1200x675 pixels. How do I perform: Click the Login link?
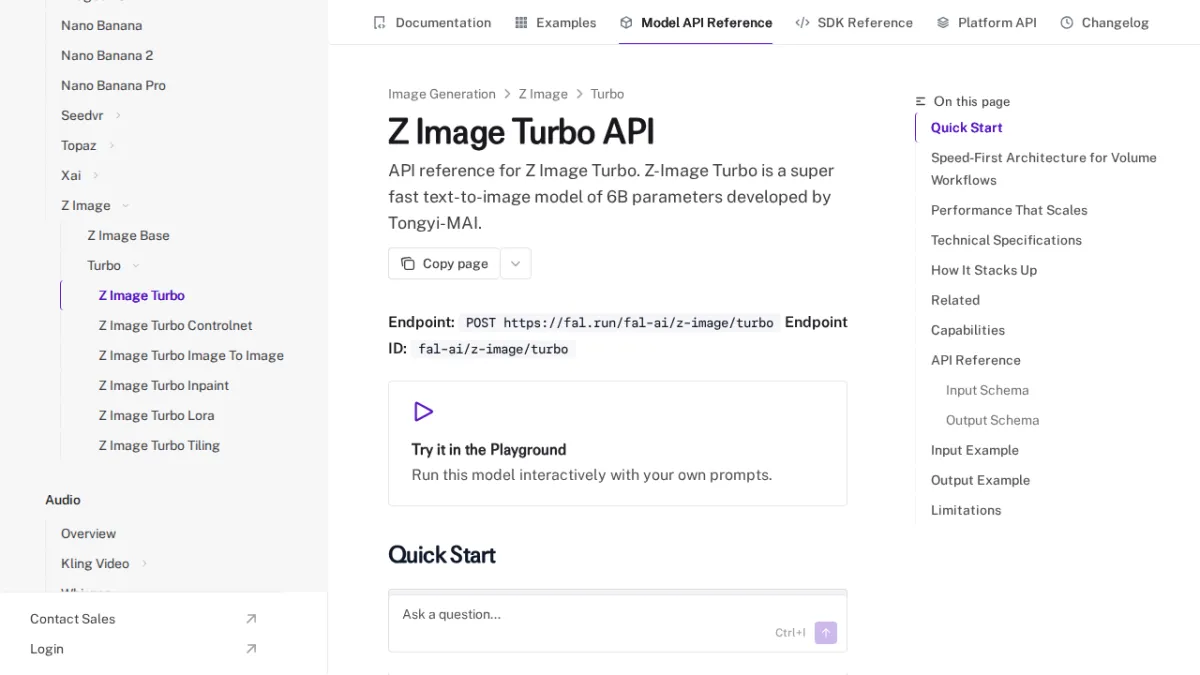click(x=47, y=649)
